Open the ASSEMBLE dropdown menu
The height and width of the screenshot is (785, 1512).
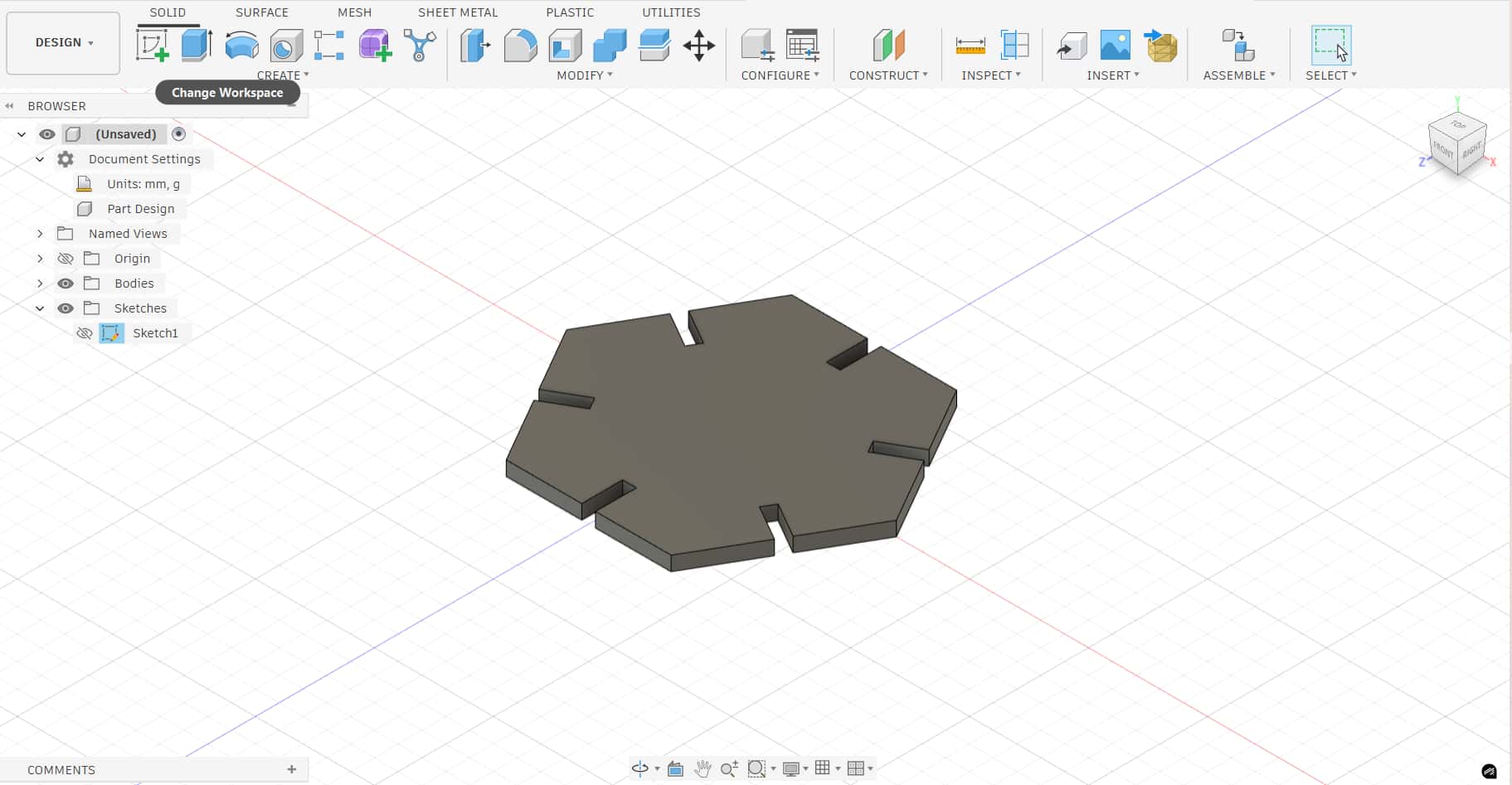point(1239,75)
